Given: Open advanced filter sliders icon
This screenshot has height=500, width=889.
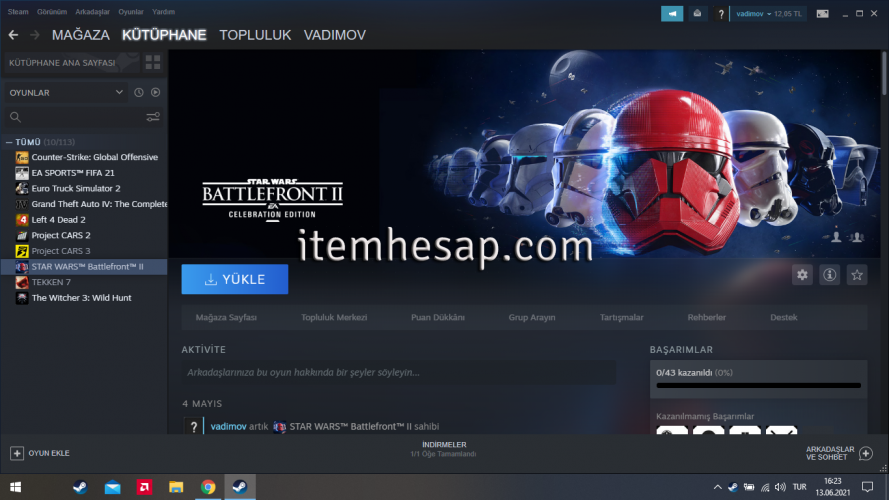Looking at the screenshot, I should pos(152,117).
